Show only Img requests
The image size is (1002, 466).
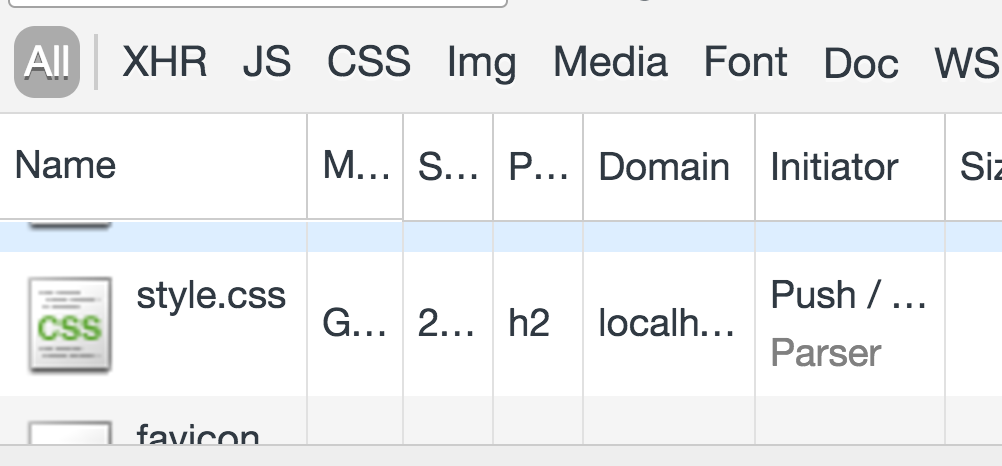click(x=481, y=63)
